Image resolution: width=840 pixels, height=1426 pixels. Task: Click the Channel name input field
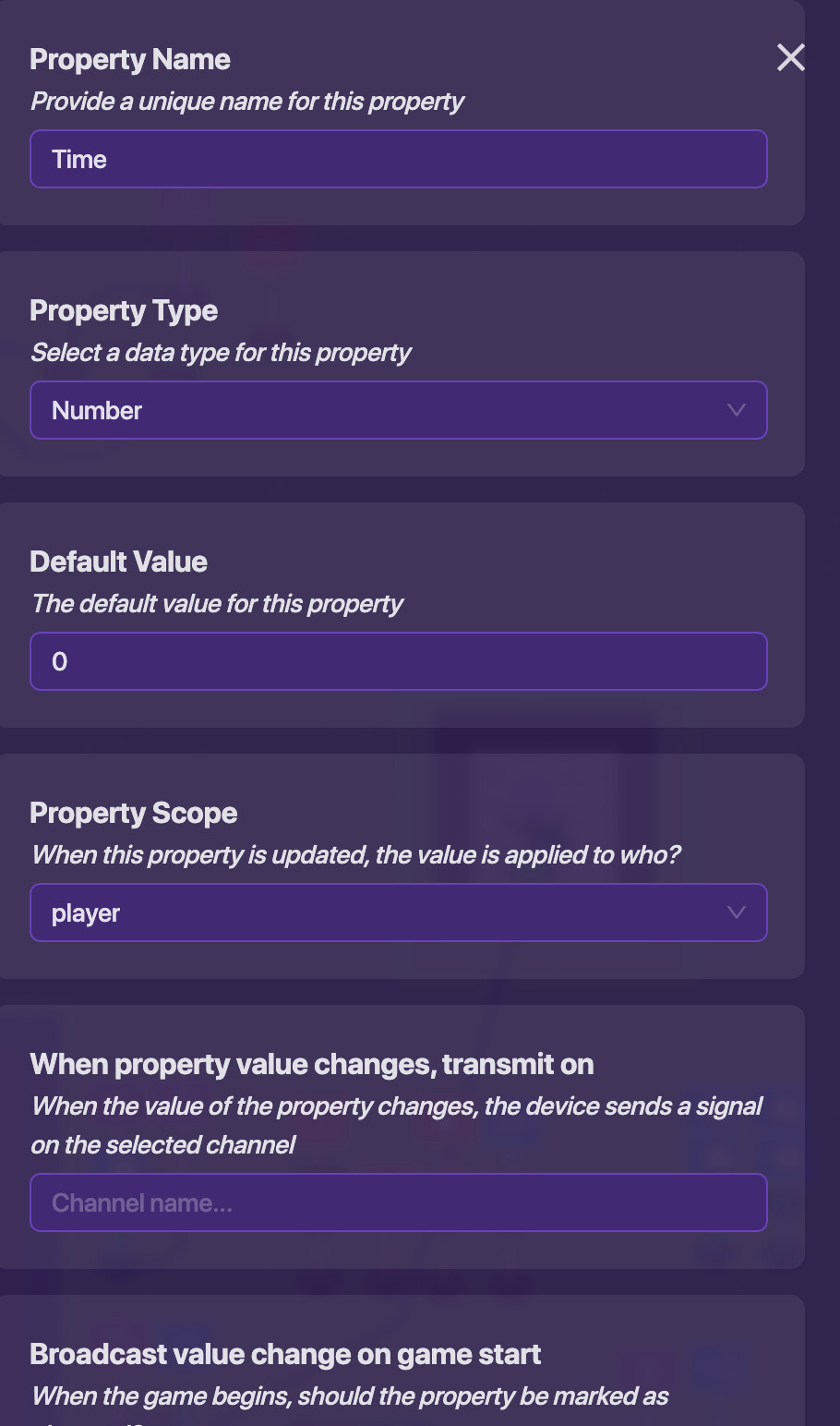click(x=398, y=1202)
